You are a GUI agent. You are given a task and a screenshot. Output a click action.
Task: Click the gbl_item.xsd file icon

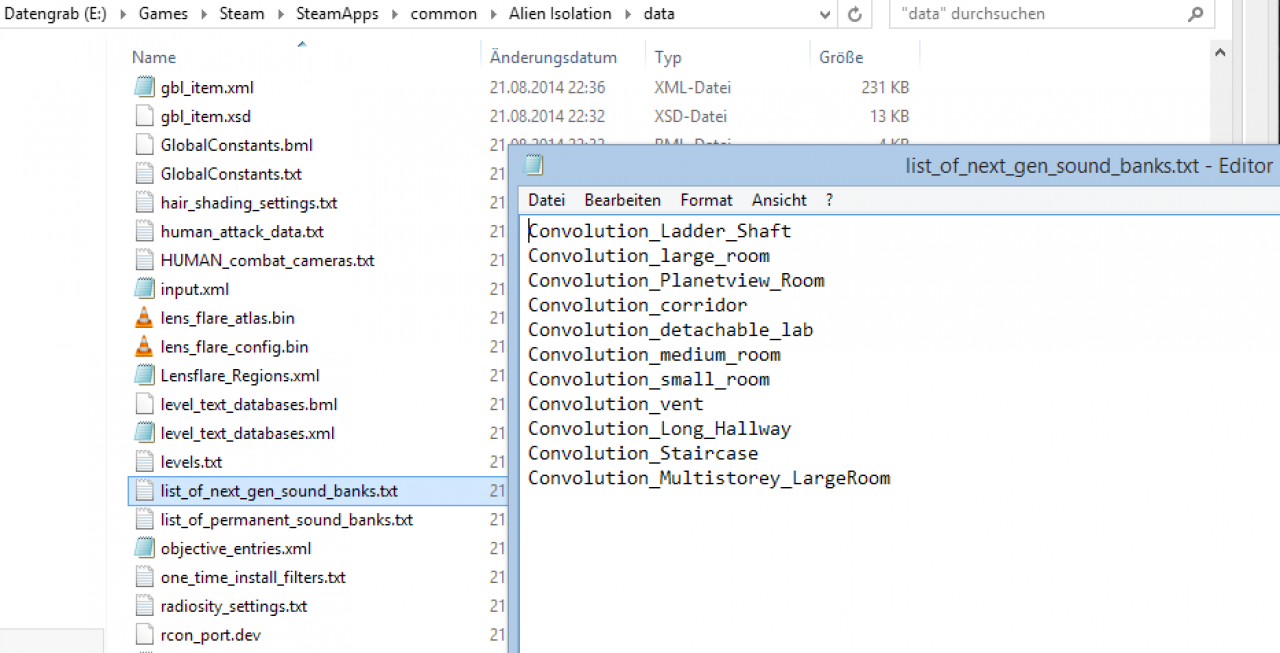pos(144,116)
